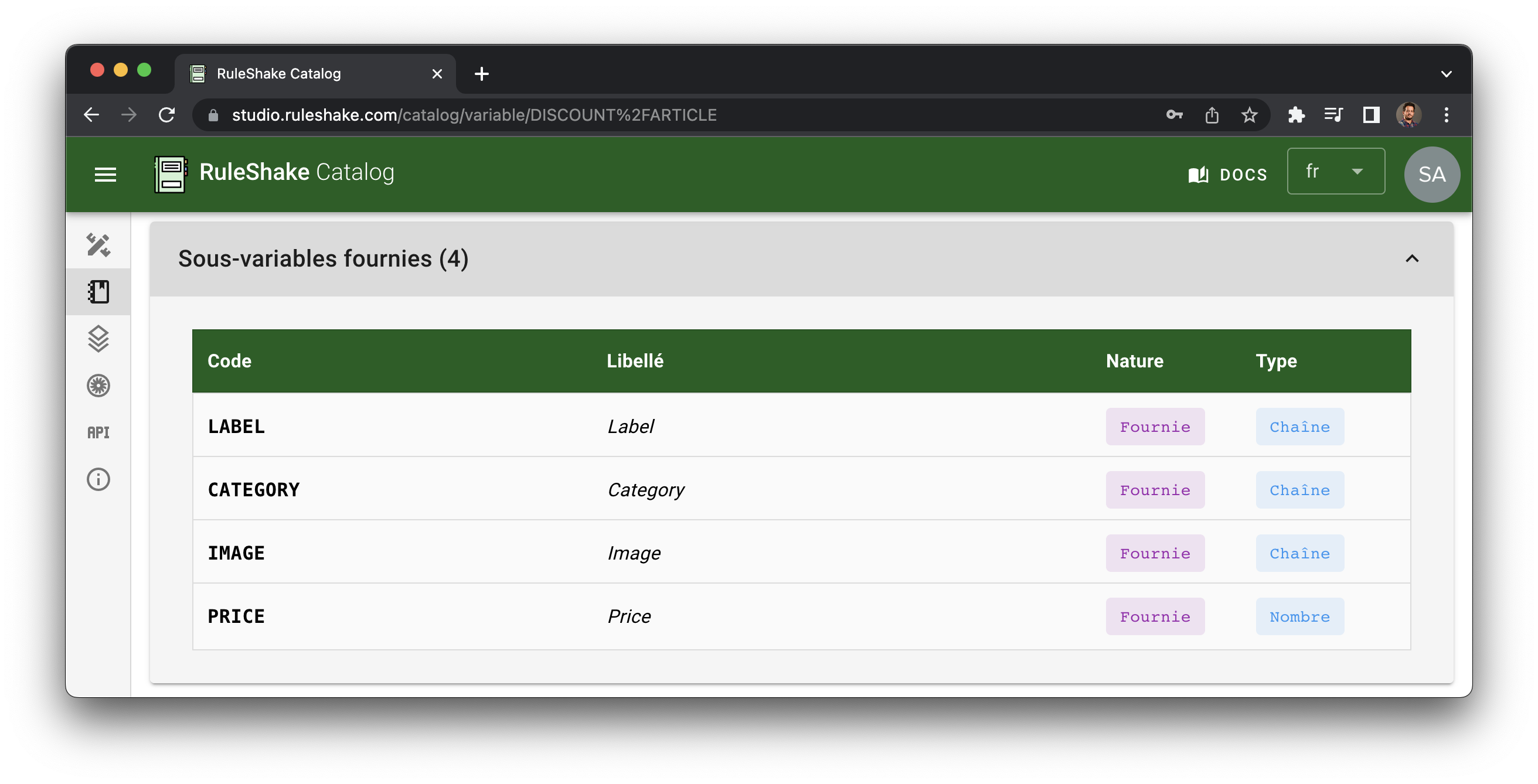
Task: Click the wheel-shaped sidebar icon
Action: pyautogui.click(x=98, y=386)
